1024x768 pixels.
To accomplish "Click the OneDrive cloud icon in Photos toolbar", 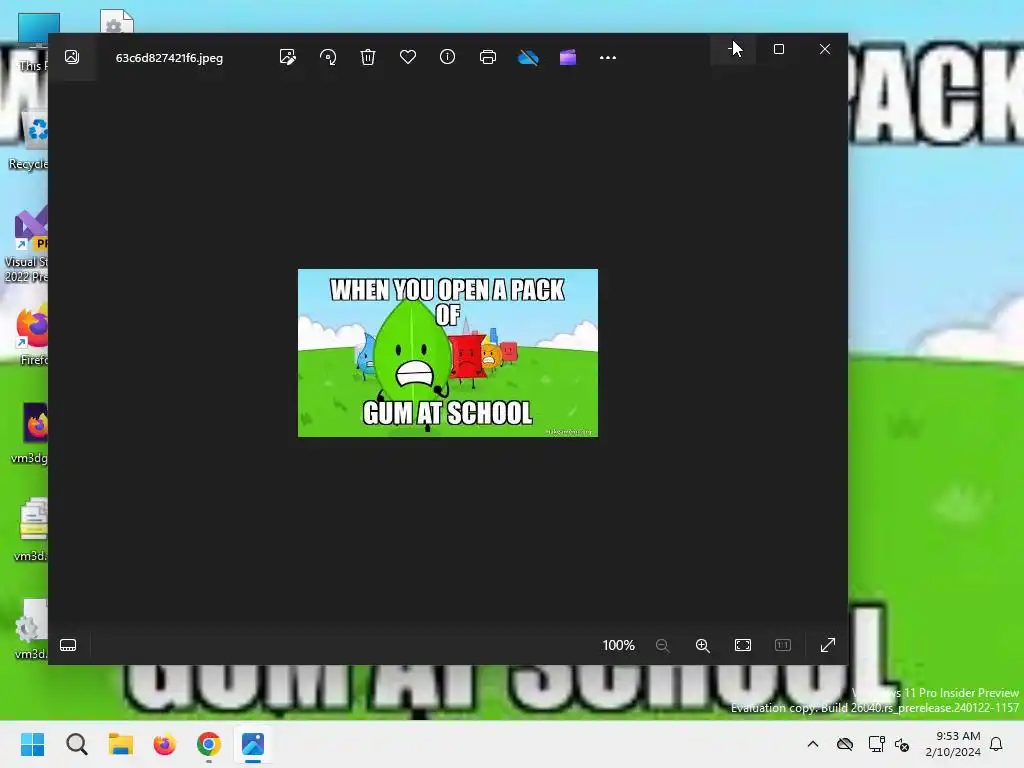I will [x=528, y=57].
